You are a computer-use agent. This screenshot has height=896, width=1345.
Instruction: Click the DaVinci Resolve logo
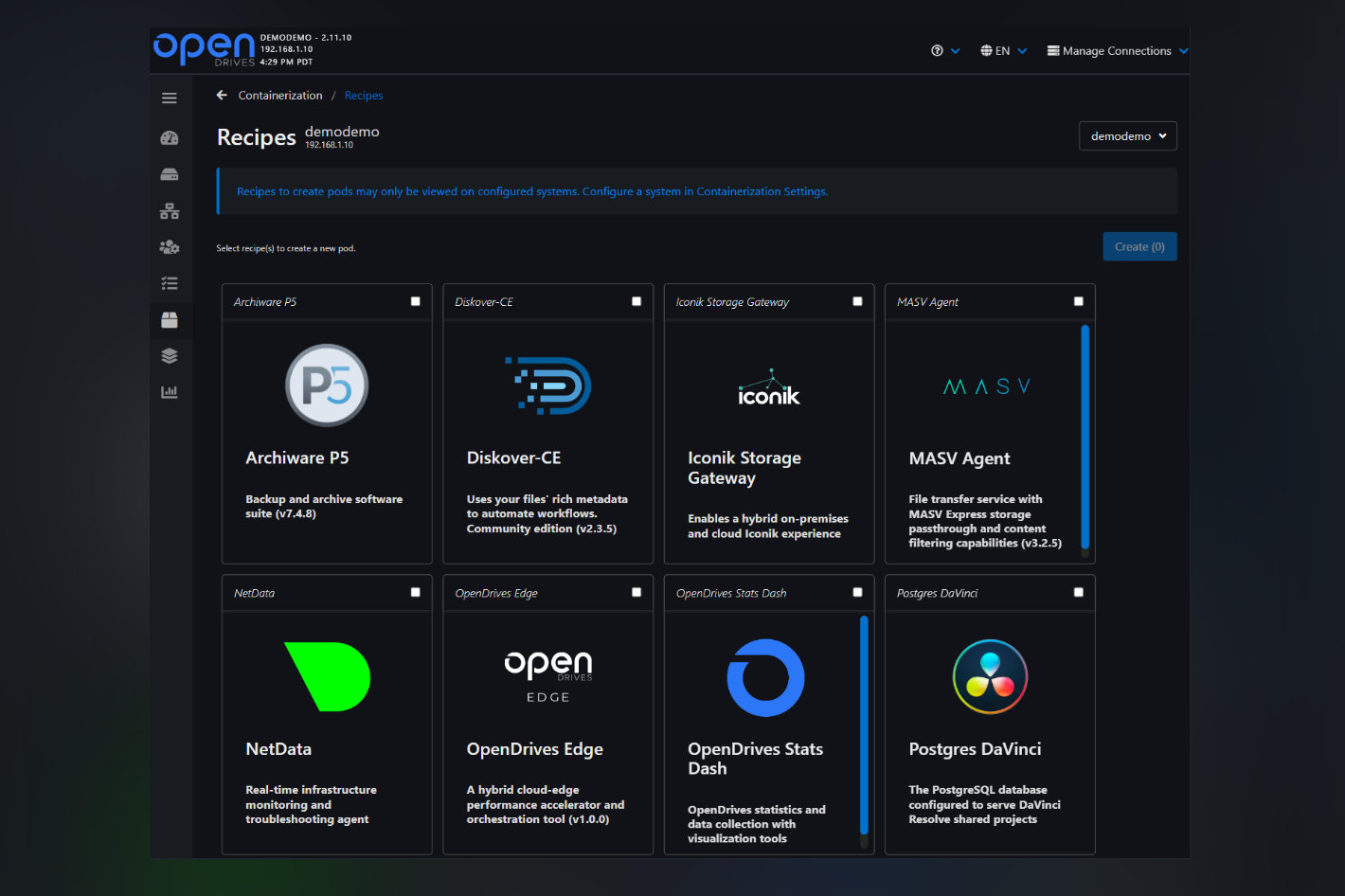[x=990, y=676]
